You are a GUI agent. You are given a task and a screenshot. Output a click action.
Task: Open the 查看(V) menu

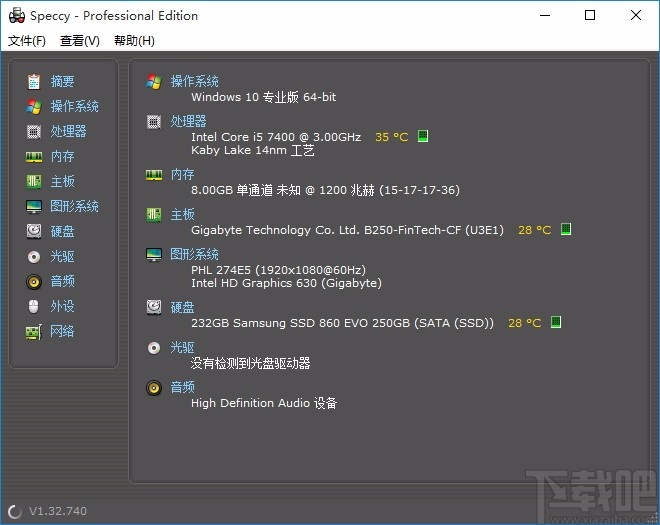[x=80, y=41]
